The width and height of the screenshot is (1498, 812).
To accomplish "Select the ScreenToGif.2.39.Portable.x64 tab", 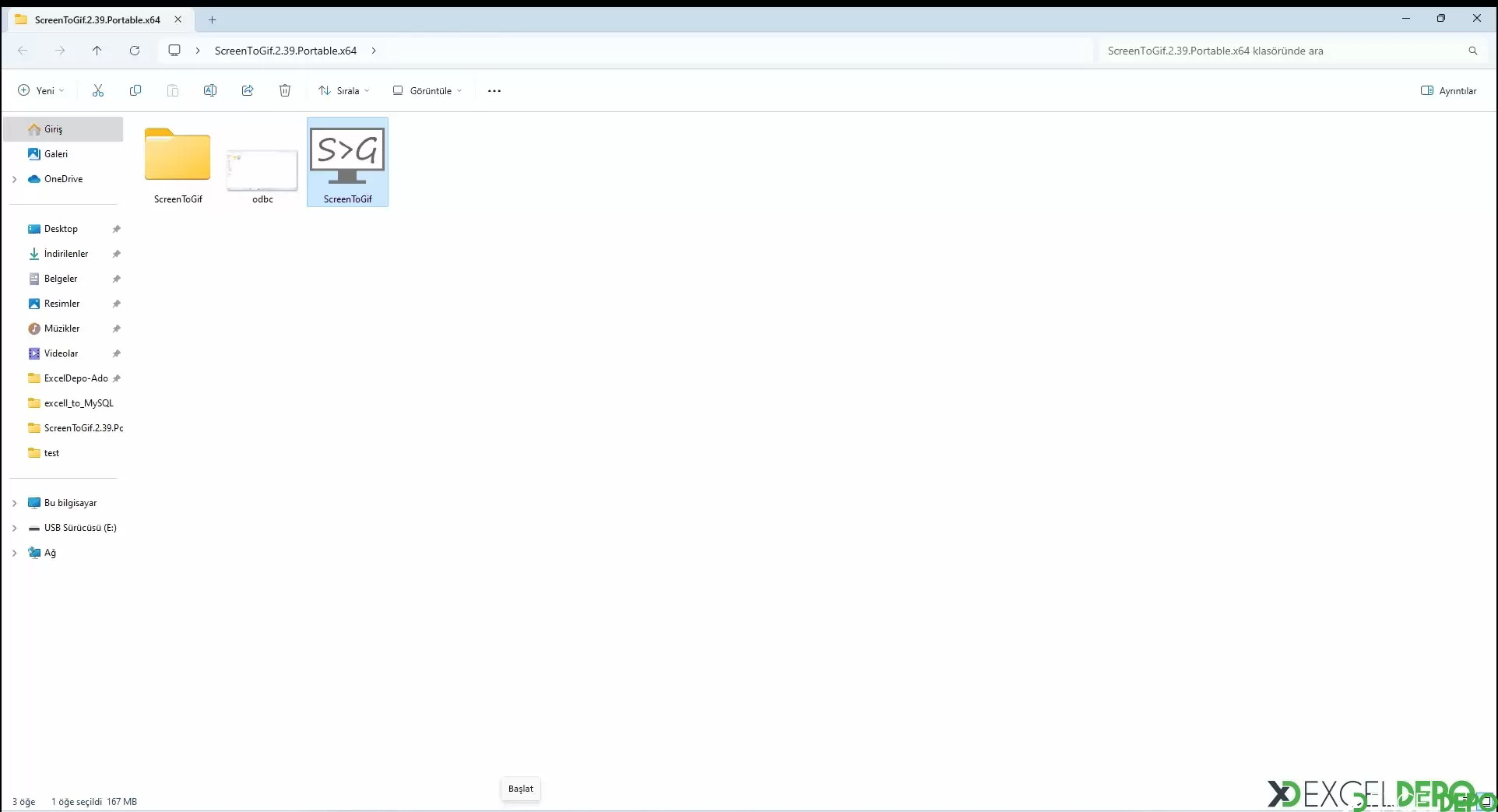I will pyautogui.click(x=99, y=19).
